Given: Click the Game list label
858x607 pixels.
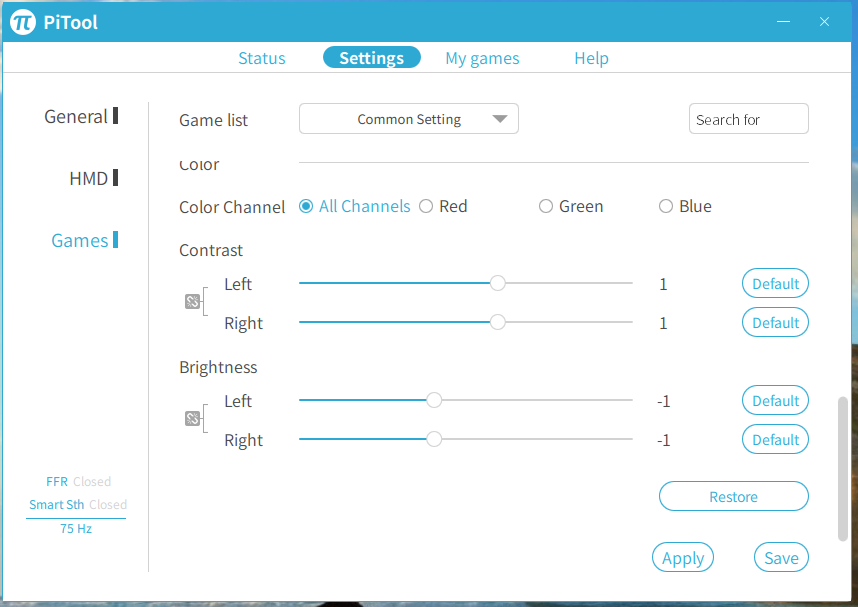Looking at the screenshot, I should [213, 120].
